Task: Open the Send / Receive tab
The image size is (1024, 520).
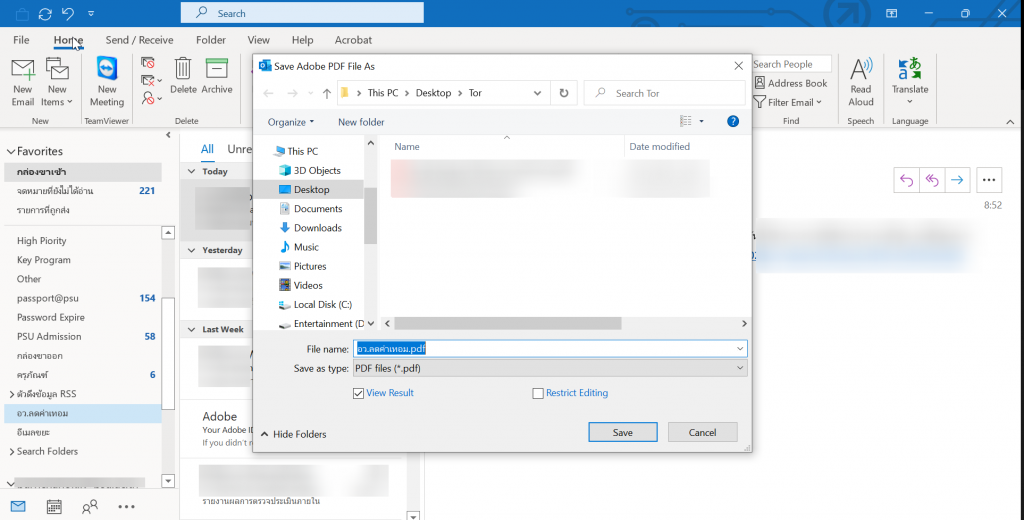Action: (139, 40)
